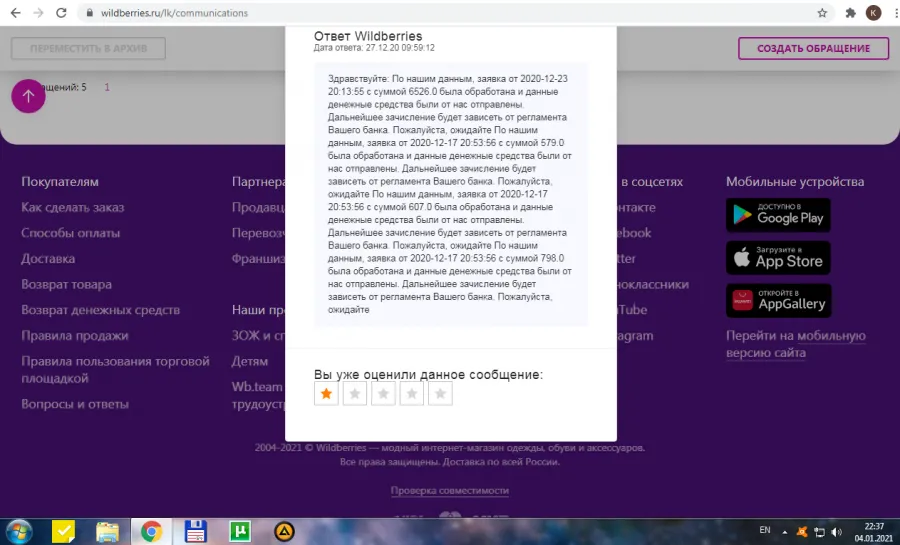Click the Мобильные устройства heading
This screenshot has width=900, height=545.
795,182
